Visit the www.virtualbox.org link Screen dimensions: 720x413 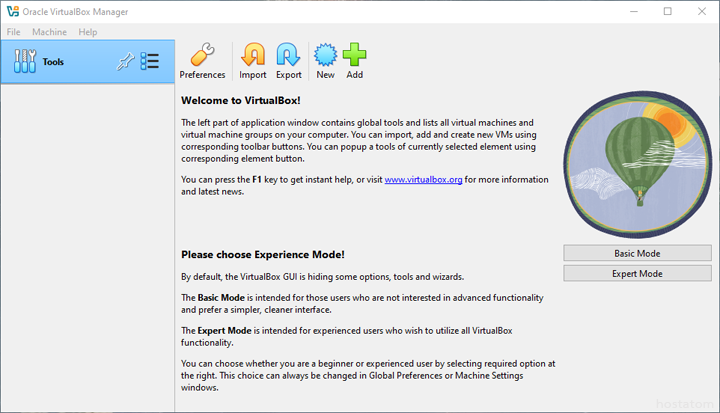click(421, 180)
